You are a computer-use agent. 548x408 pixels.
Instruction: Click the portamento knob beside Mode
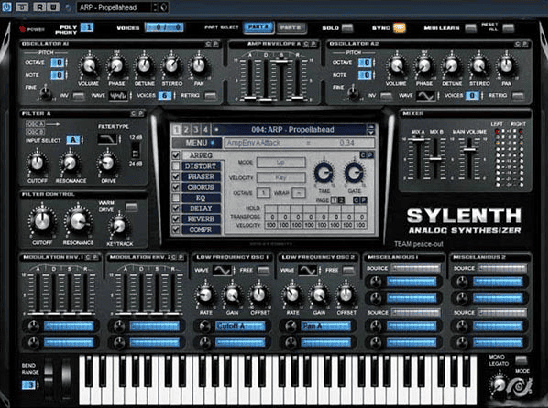(499, 386)
